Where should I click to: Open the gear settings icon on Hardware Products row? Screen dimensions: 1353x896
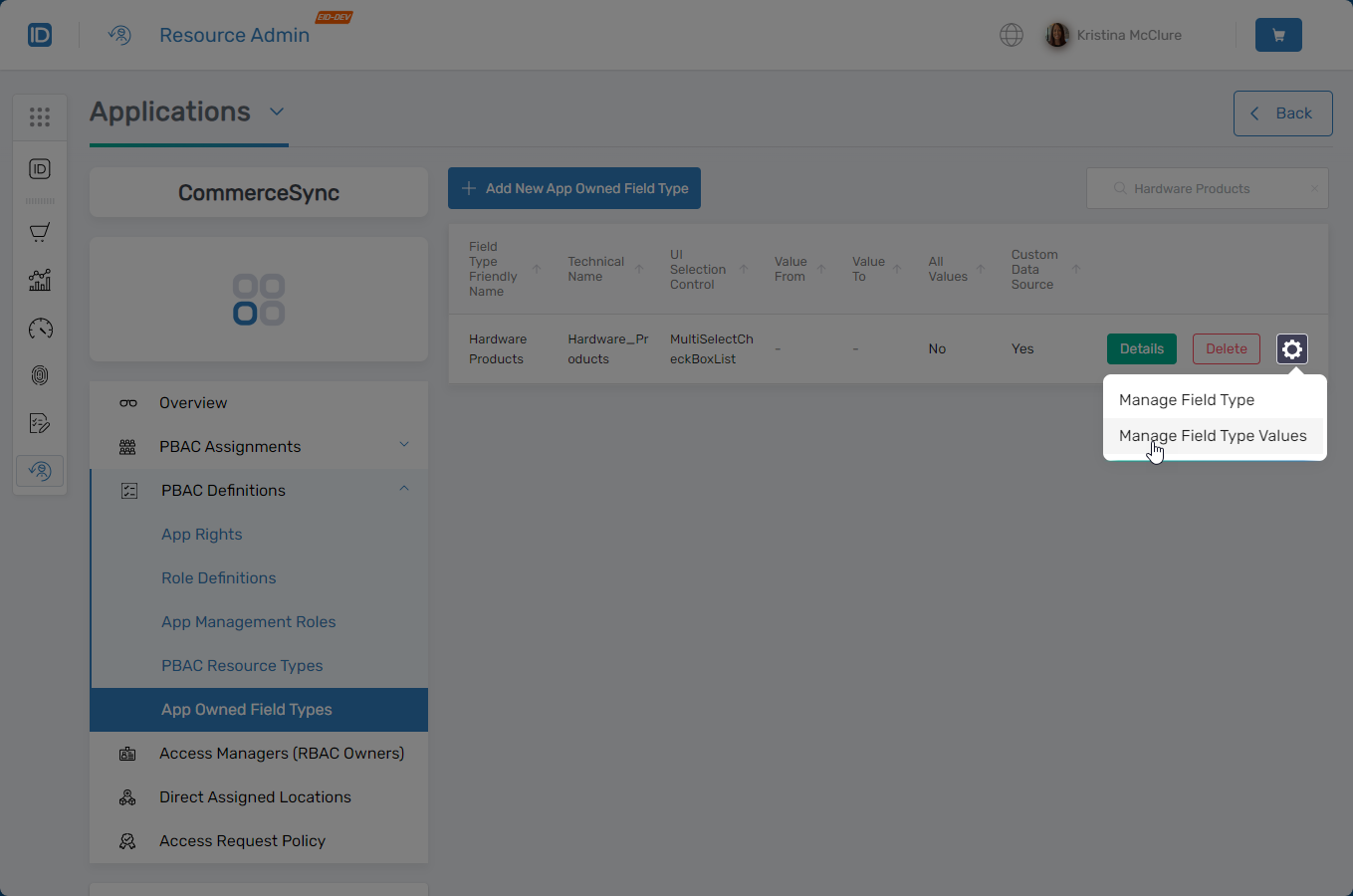pyautogui.click(x=1291, y=348)
